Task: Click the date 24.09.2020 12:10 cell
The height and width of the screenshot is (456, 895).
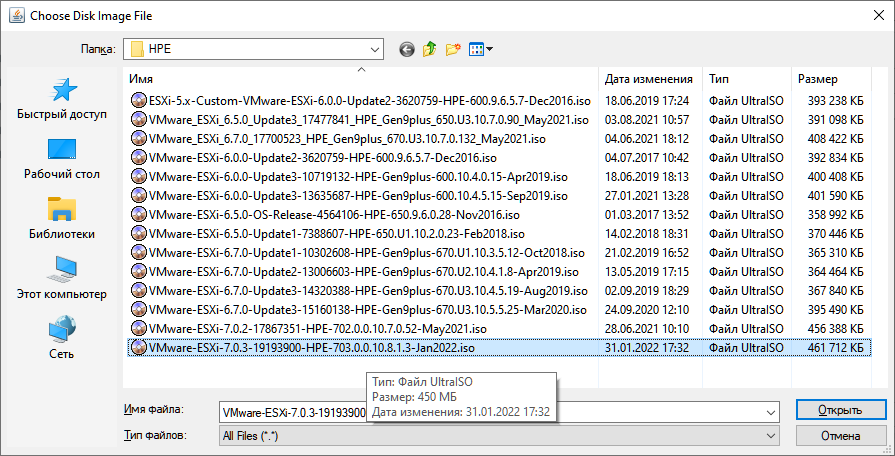Action: 647,310
